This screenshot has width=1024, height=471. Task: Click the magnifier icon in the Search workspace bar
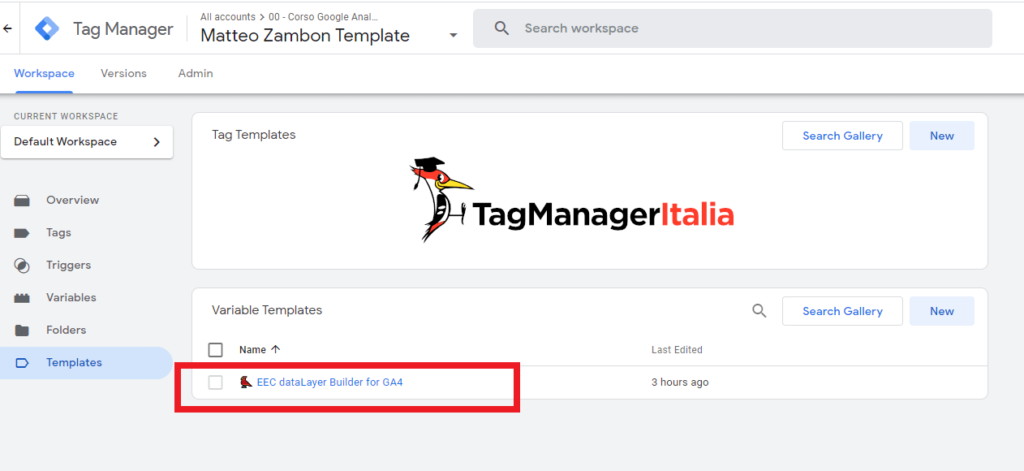tap(502, 28)
